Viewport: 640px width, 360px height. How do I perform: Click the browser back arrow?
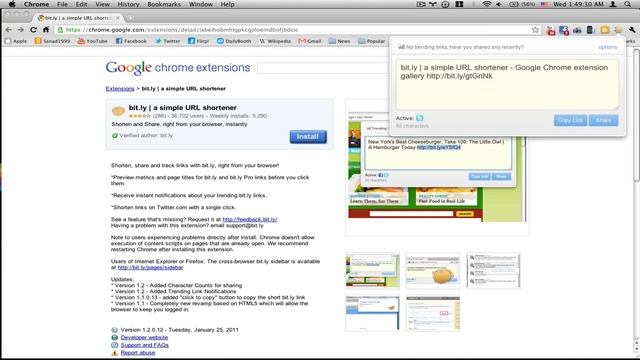9,30
